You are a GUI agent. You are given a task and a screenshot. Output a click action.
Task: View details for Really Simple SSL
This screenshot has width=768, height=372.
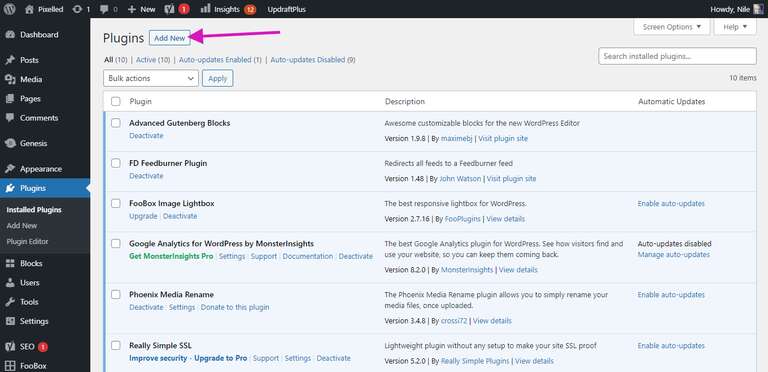coord(534,361)
